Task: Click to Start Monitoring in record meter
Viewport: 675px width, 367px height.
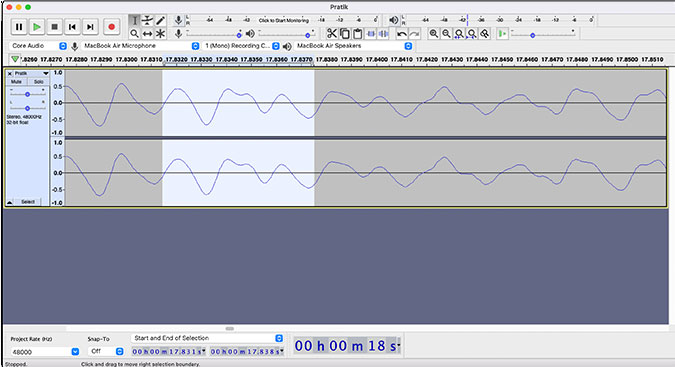Action: click(284, 20)
